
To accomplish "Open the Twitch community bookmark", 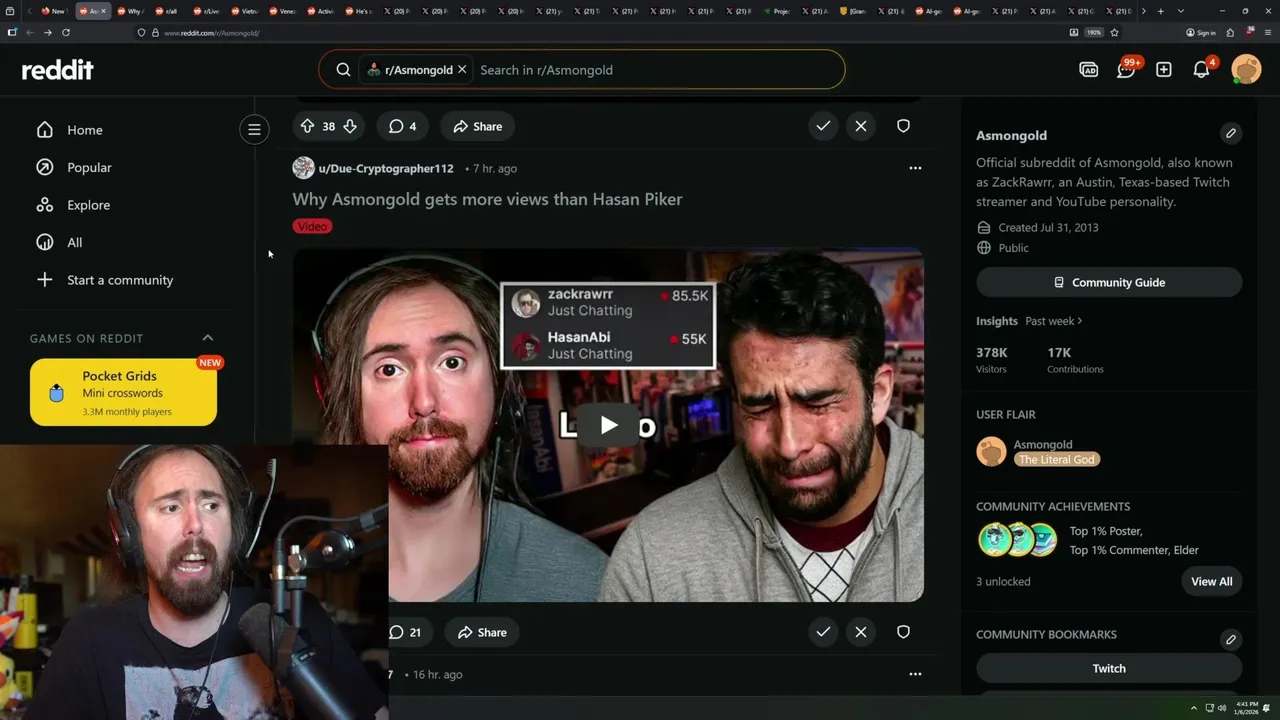I will point(1109,668).
